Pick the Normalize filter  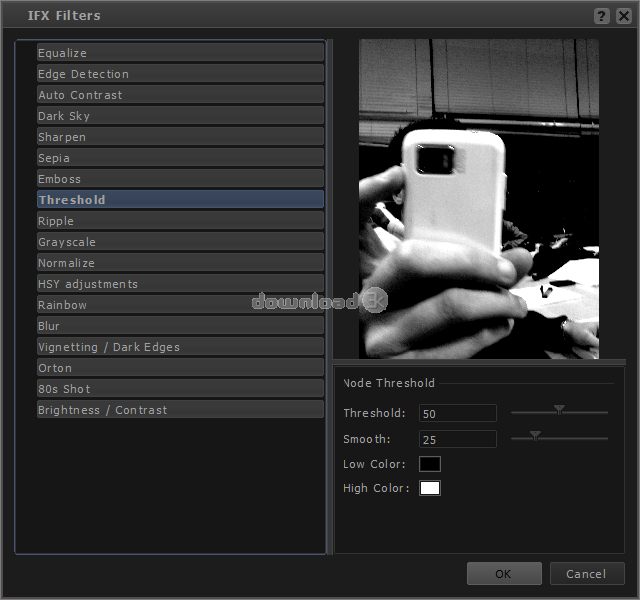point(180,263)
